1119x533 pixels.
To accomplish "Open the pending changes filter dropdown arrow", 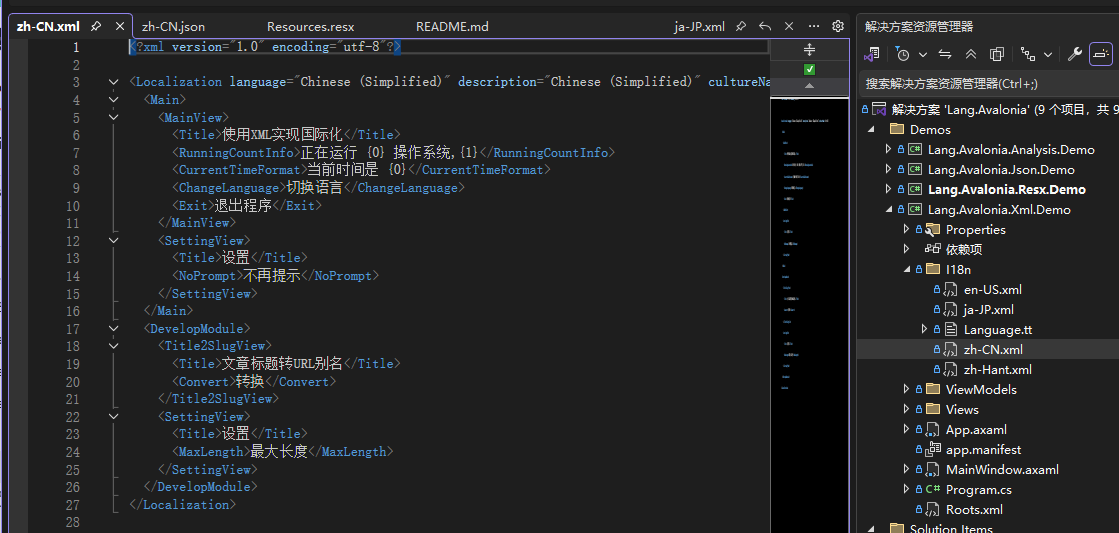I will click(923, 54).
